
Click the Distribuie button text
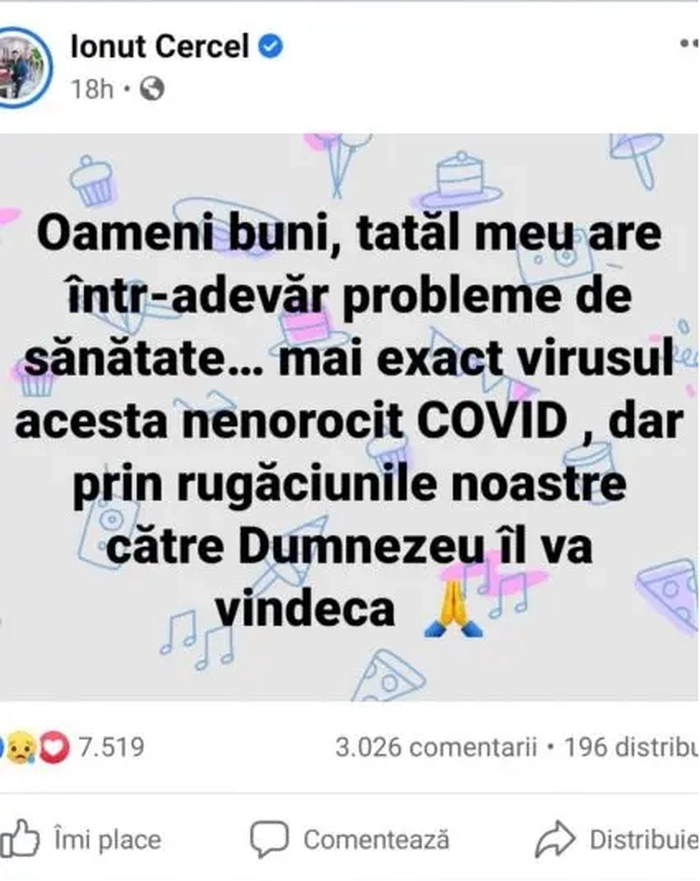point(645,840)
